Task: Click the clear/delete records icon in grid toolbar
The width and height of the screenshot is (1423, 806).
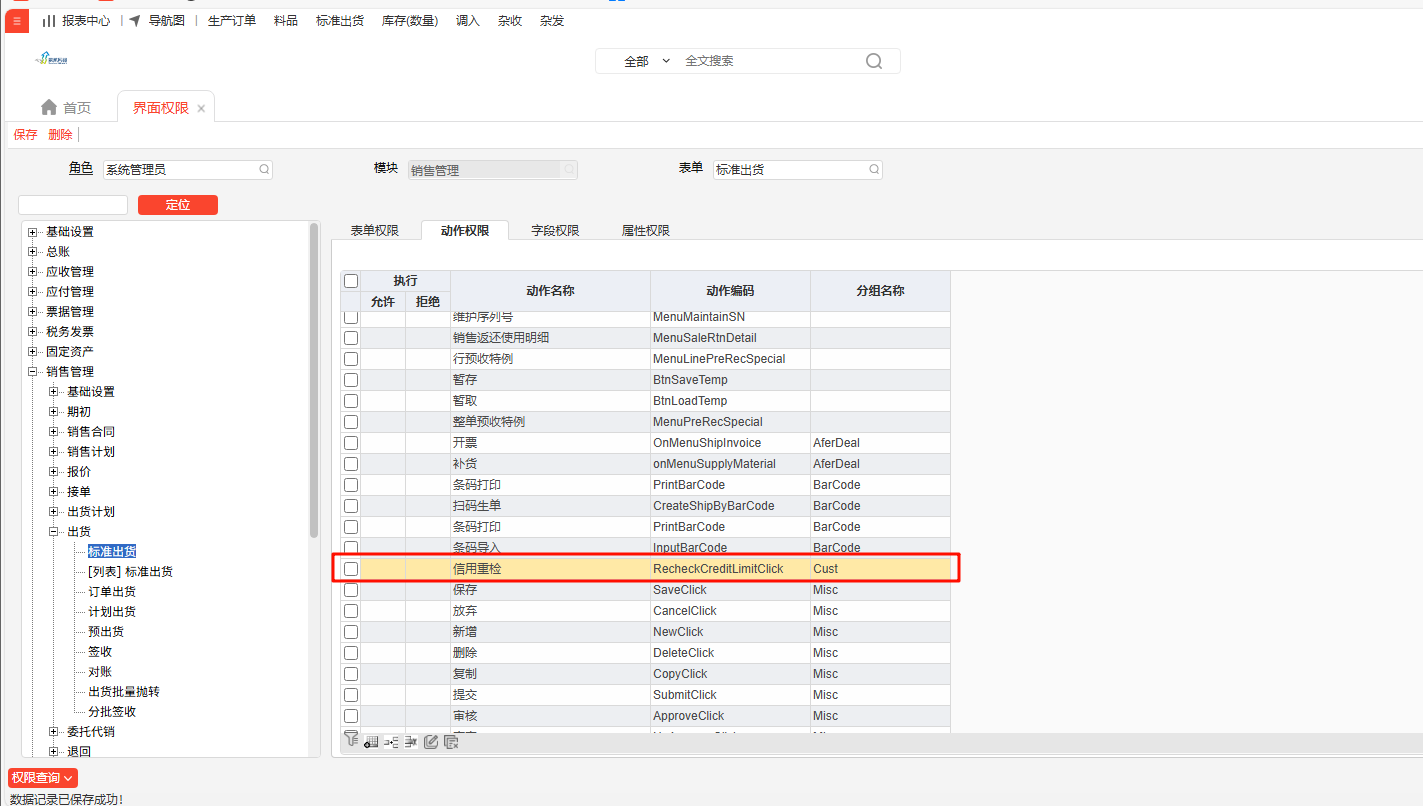Action: point(451,742)
